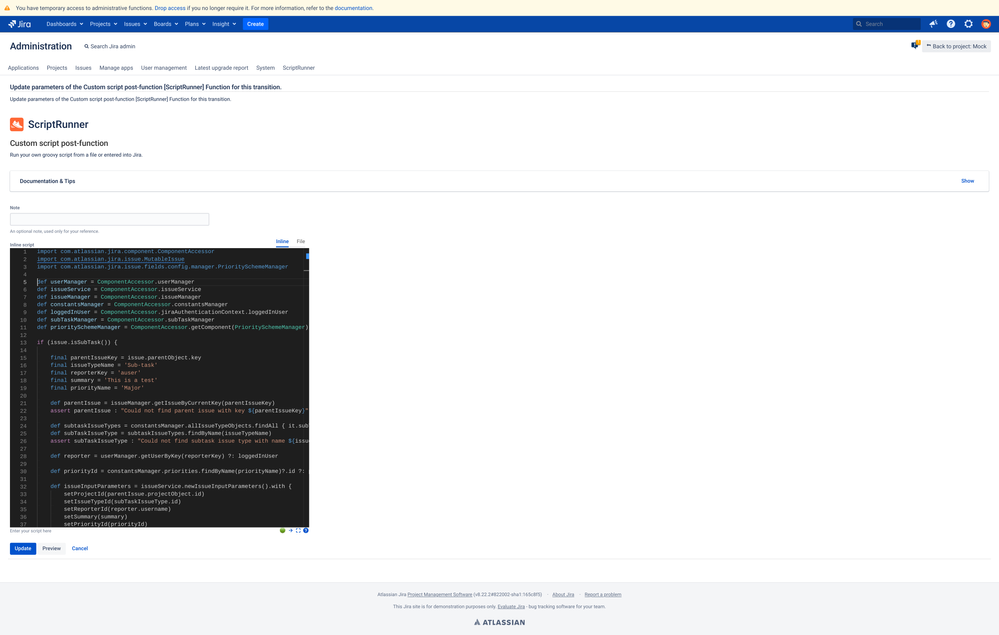Click the magnifier next to Search Jira admin
The height and width of the screenshot is (635, 999).
coord(87,46)
